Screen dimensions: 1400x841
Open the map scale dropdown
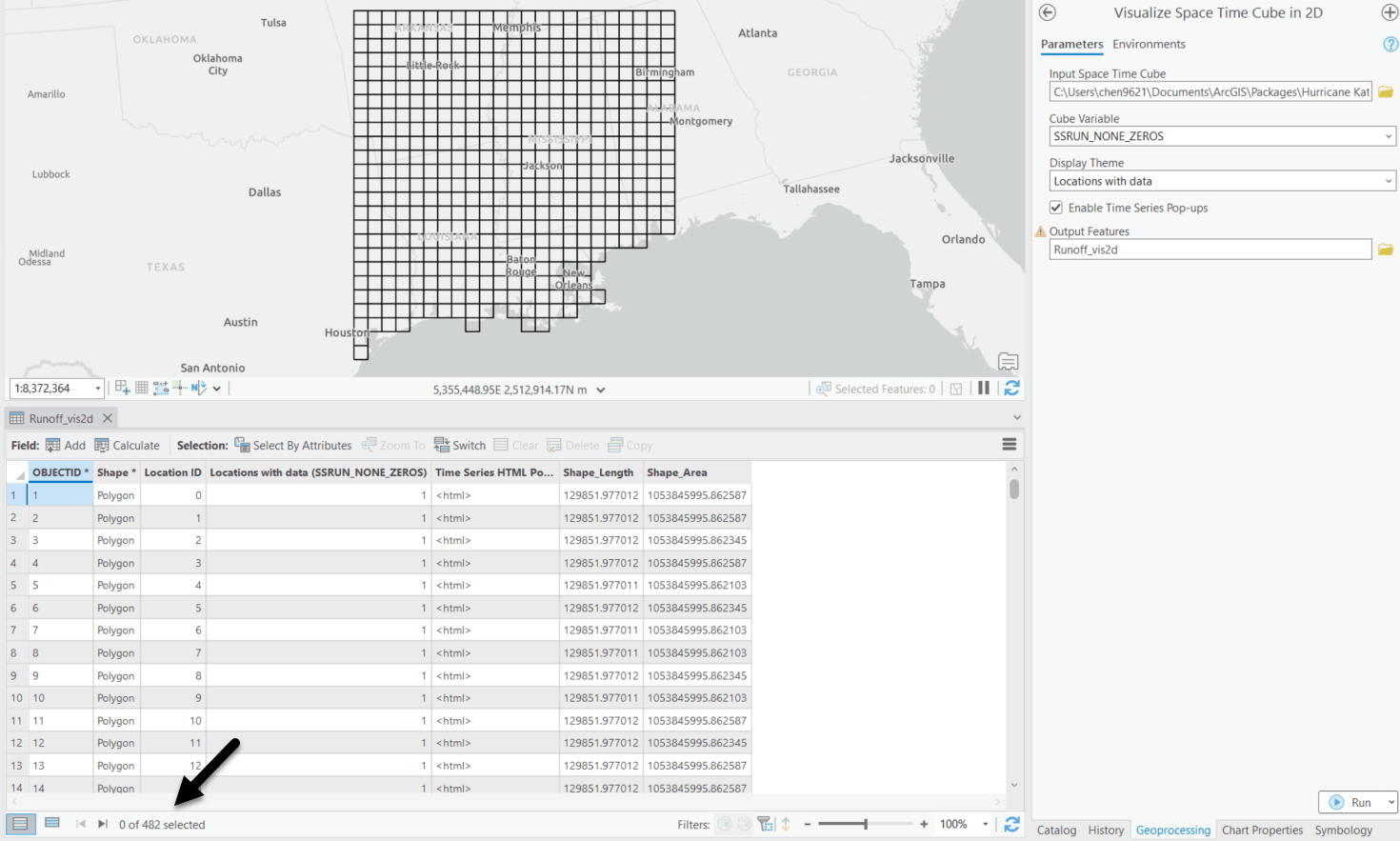(x=97, y=389)
